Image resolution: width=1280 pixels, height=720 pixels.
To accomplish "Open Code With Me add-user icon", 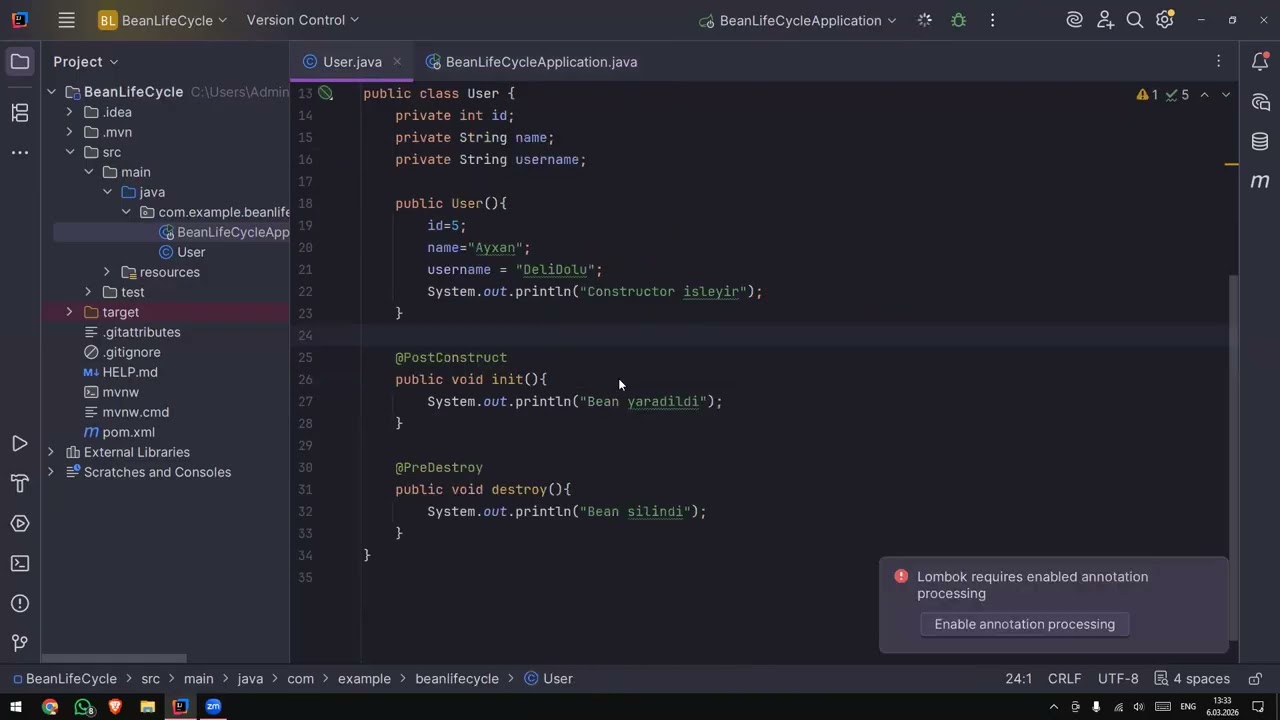I will 1105,20.
